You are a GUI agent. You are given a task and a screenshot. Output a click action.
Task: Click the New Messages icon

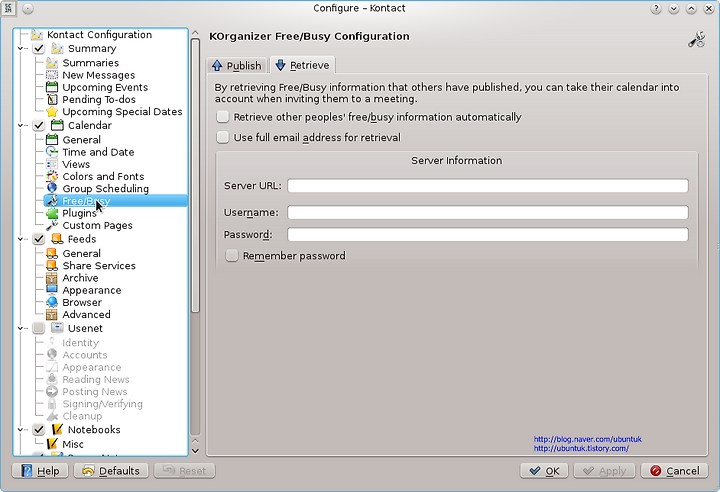pyautogui.click(x=52, y=75)
